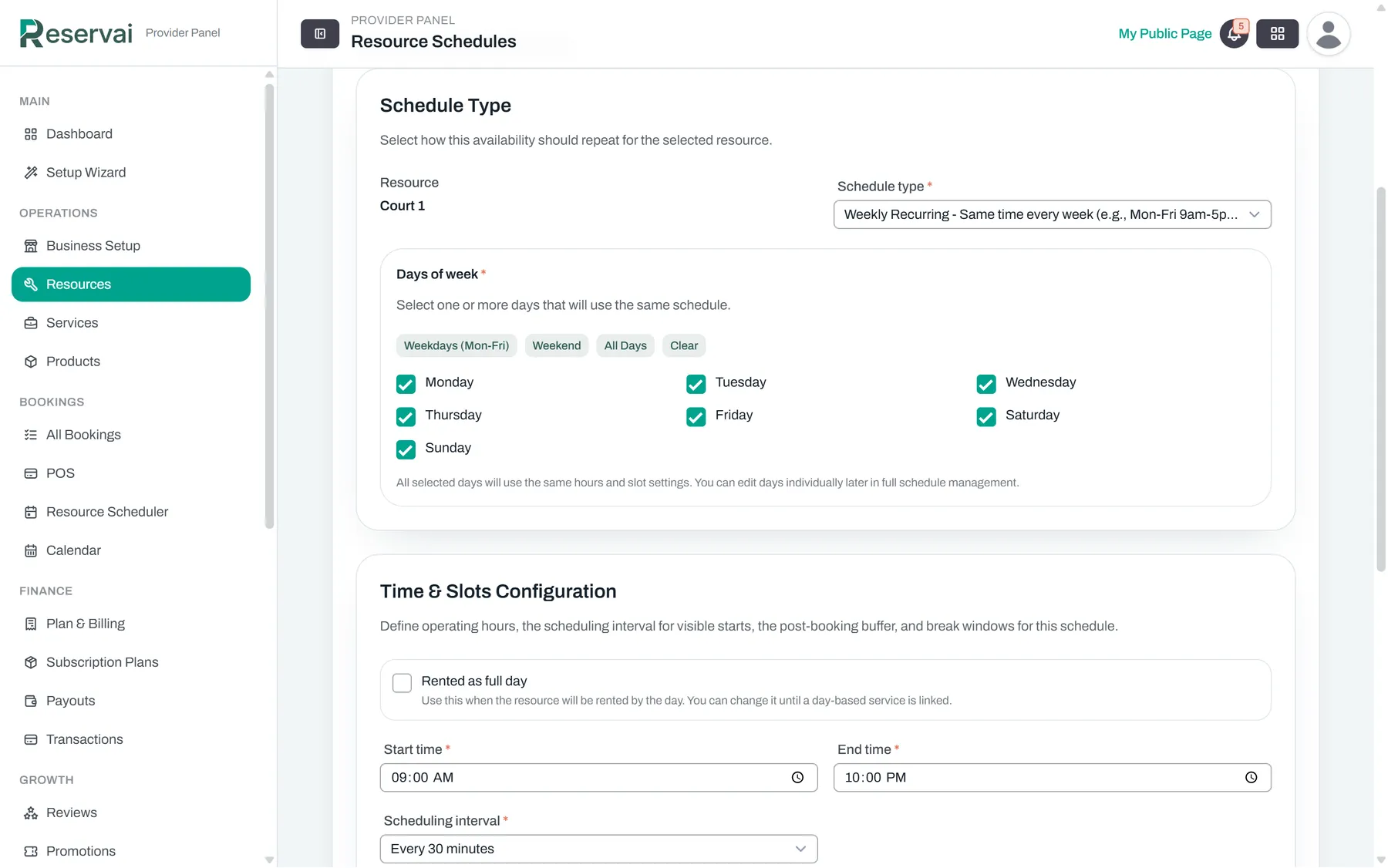Click the Calendar icon in sidebar
The height and width of the screenshot is (868, 1388).
pyautogui.click(x=31, y=550)
